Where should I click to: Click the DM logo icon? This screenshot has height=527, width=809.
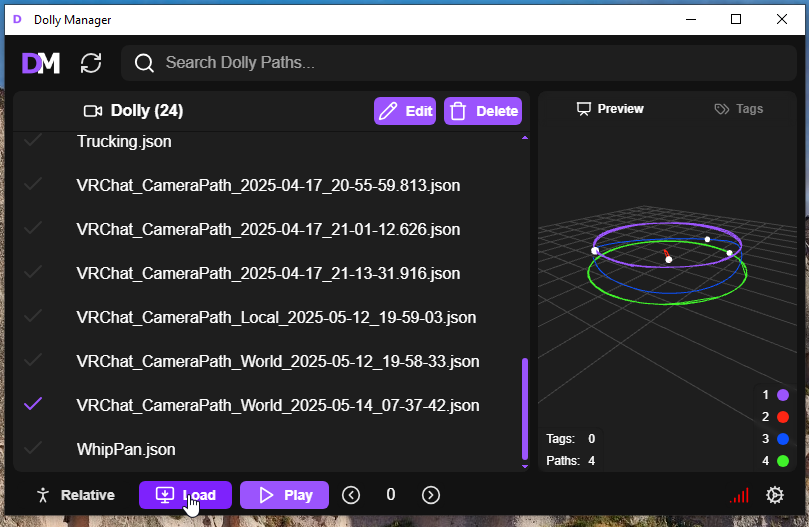coord(41,63)
